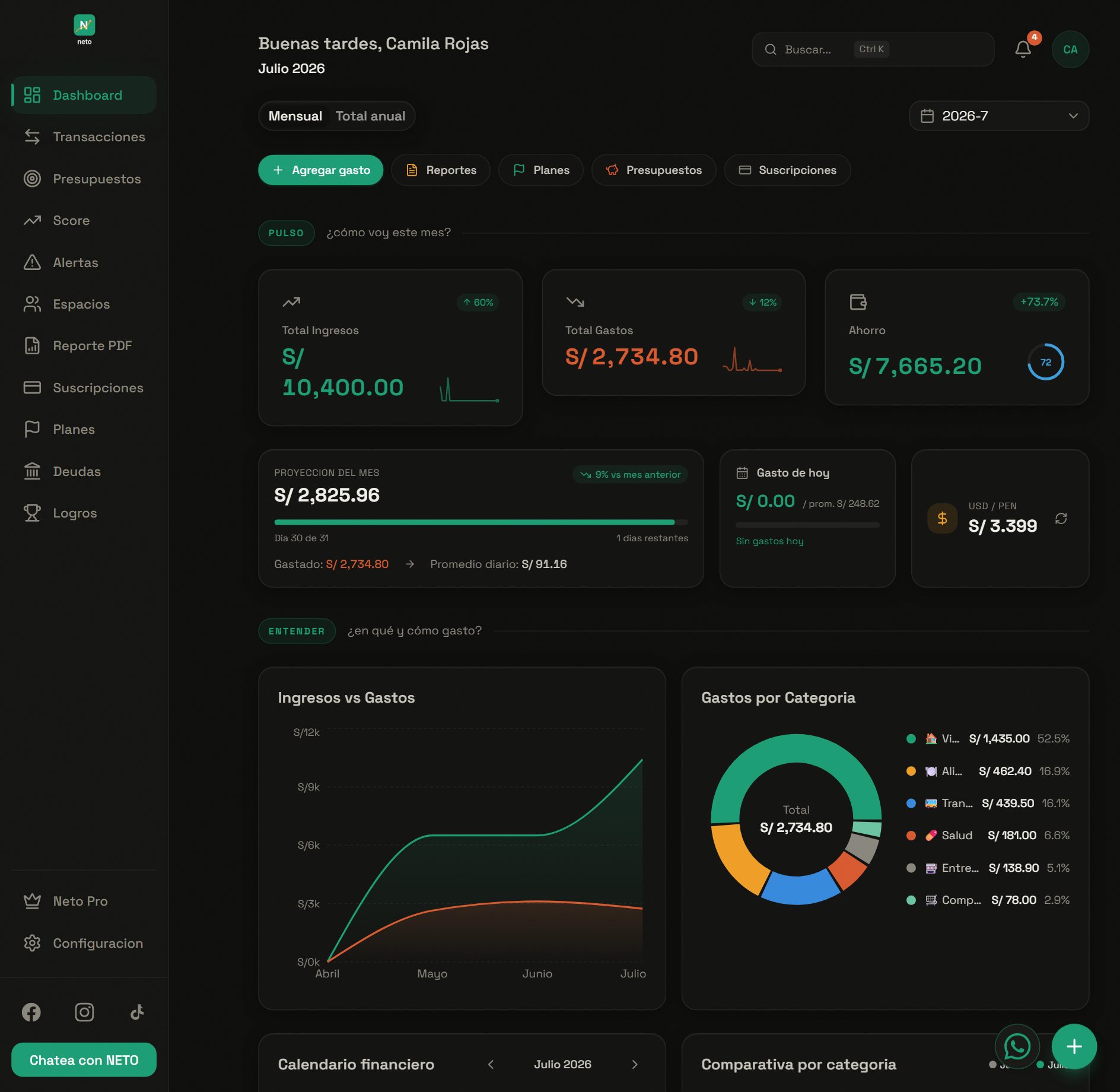Open Reporte PDF in the sidebar
Image resolution: width=1120 pixels, height=1092 pixels.
(x=84, y=345)
